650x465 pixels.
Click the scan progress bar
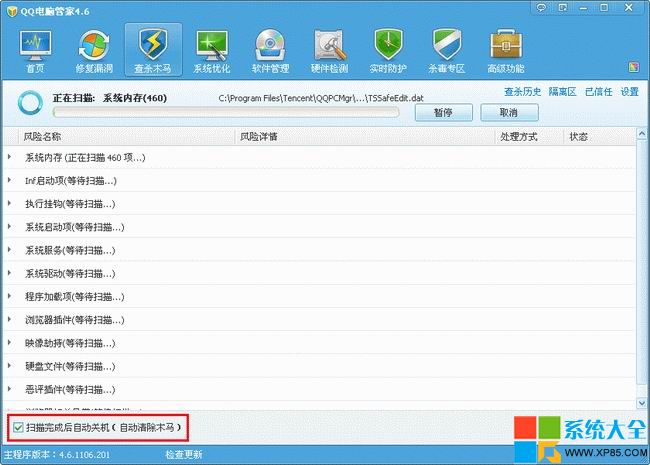click(x=226, y=112)
